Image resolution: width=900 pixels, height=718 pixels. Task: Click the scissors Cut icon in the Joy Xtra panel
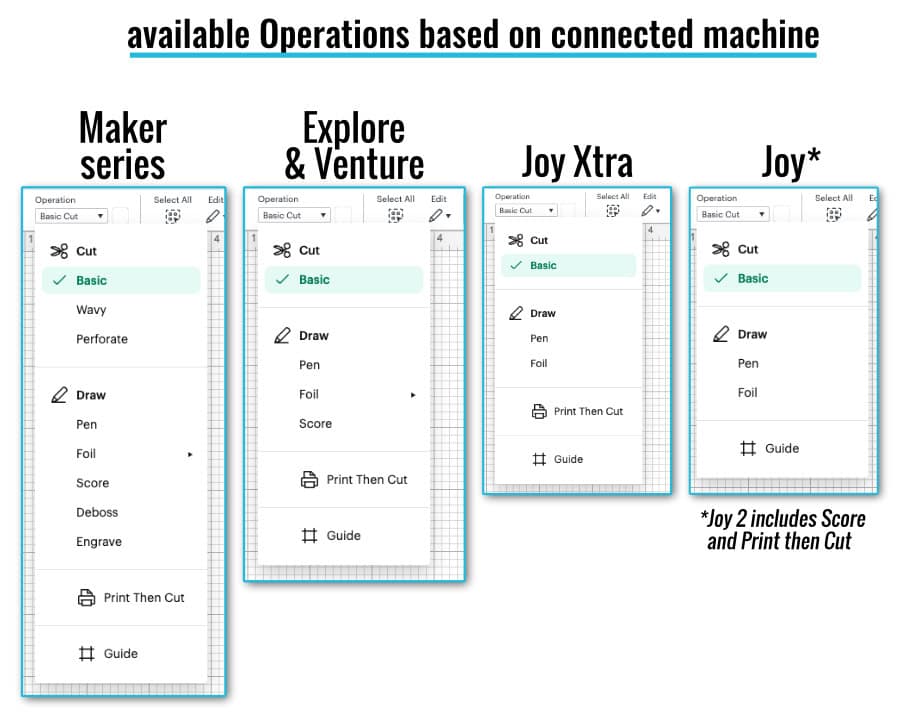(516, 240)
